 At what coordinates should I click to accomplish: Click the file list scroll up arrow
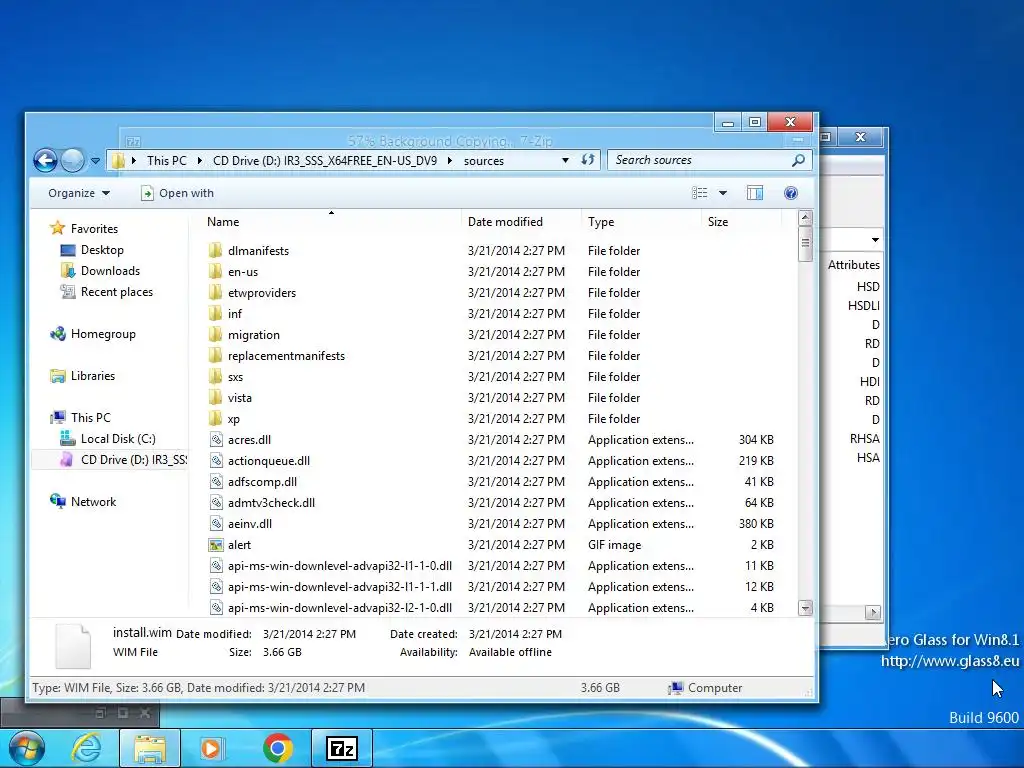(805, 217)
